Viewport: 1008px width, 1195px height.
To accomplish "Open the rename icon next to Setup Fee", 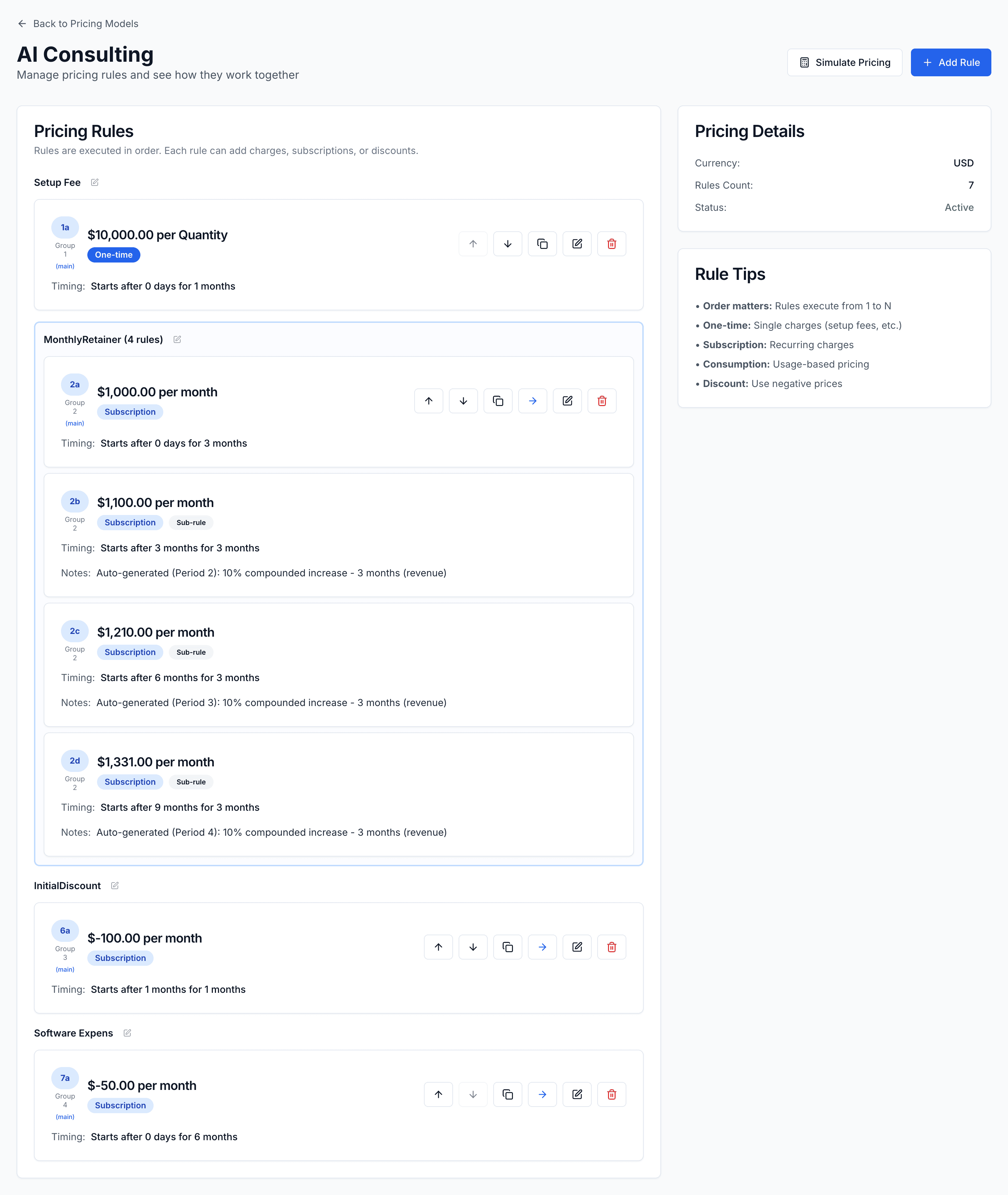I will (x=95, y=182).
